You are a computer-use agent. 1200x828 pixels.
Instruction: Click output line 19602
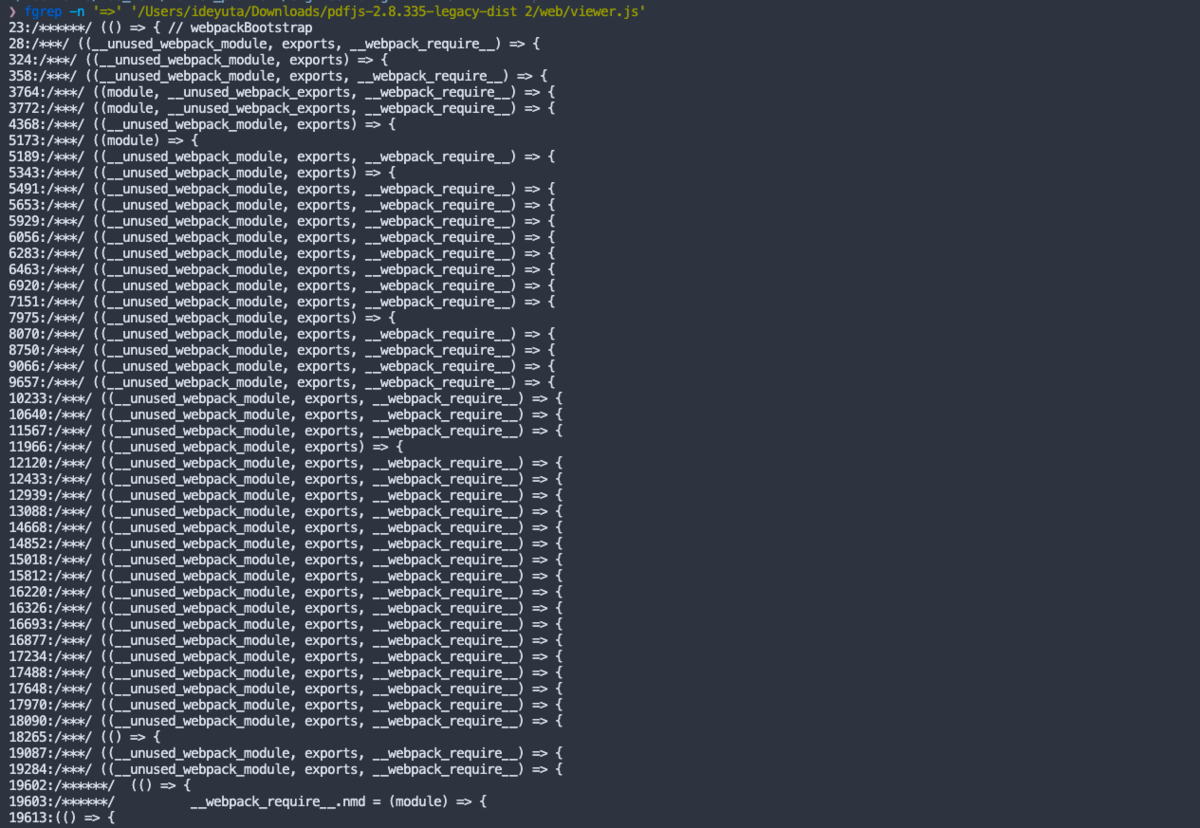click(100, 785)
